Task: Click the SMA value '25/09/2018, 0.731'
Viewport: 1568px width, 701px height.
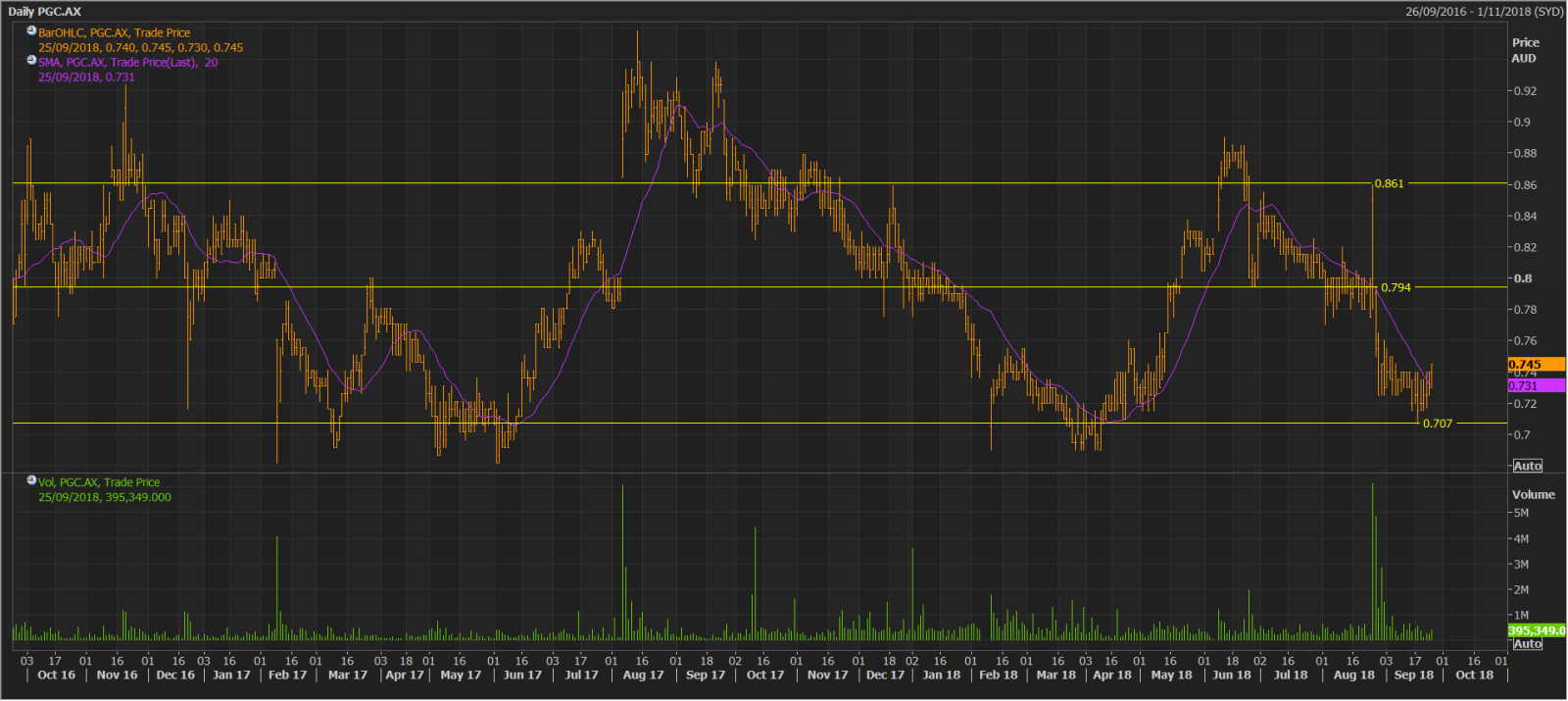Action: 87,77
